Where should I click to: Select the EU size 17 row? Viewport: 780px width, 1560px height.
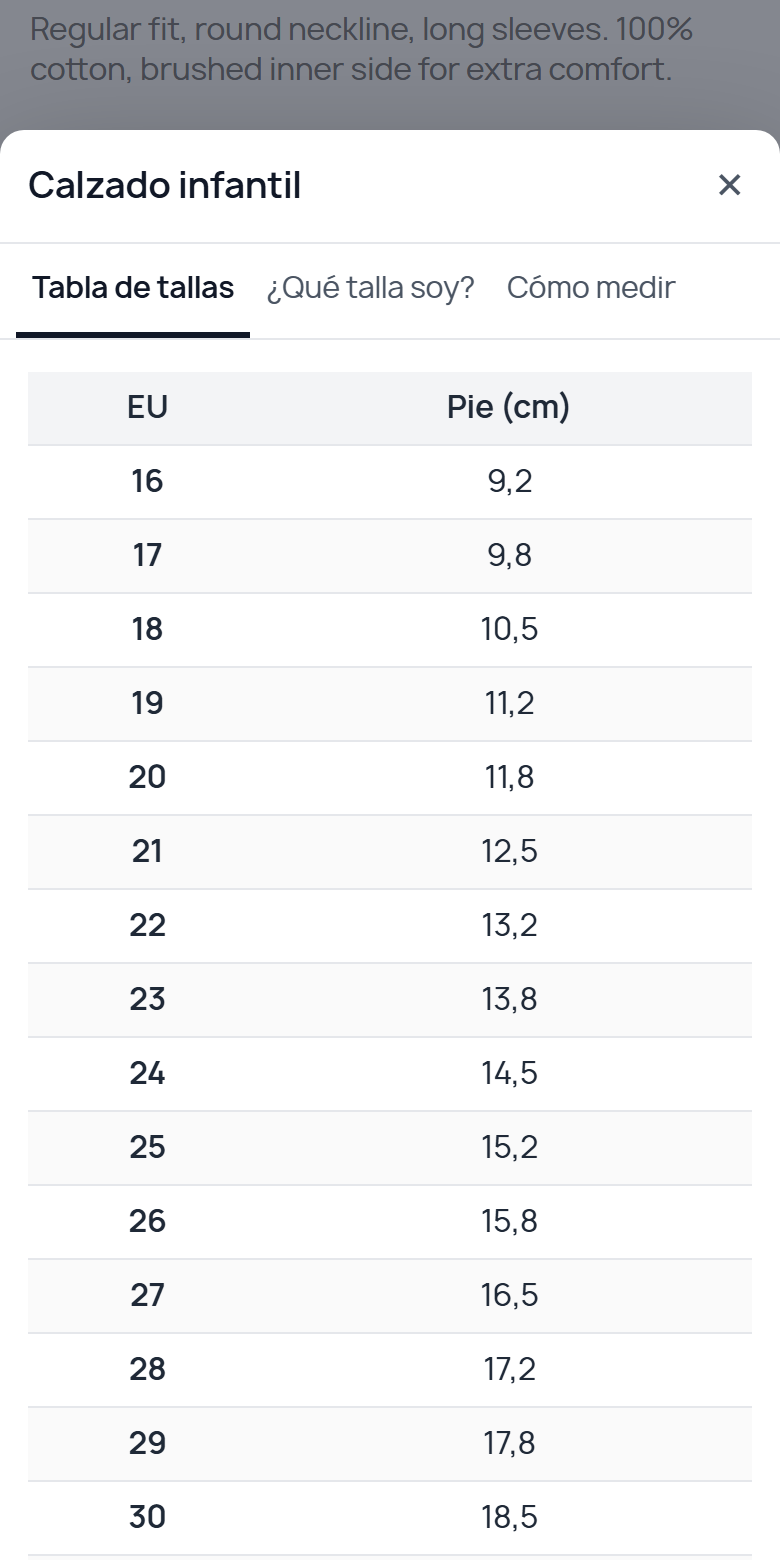390,556
